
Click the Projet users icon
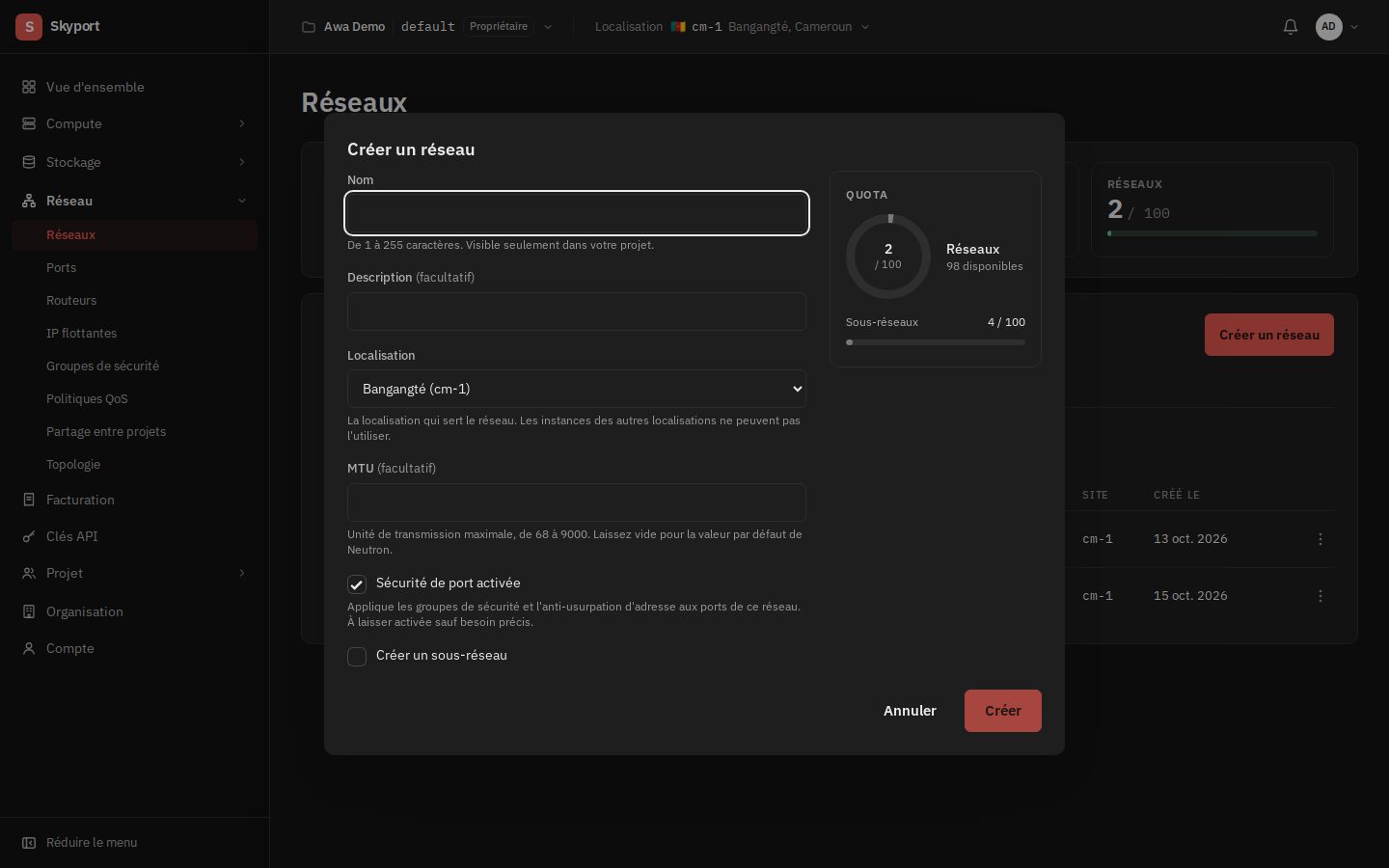pyautogui.click(x=29, y=573)
